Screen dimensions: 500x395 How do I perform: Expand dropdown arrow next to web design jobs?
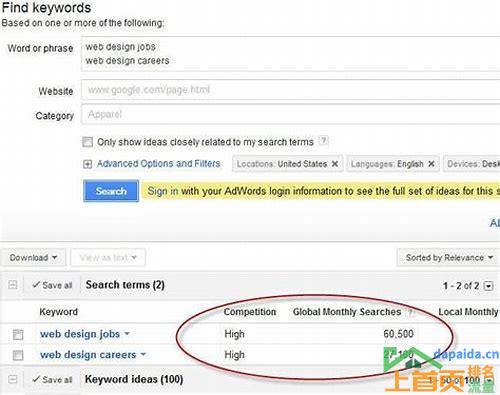click(127, 334)
